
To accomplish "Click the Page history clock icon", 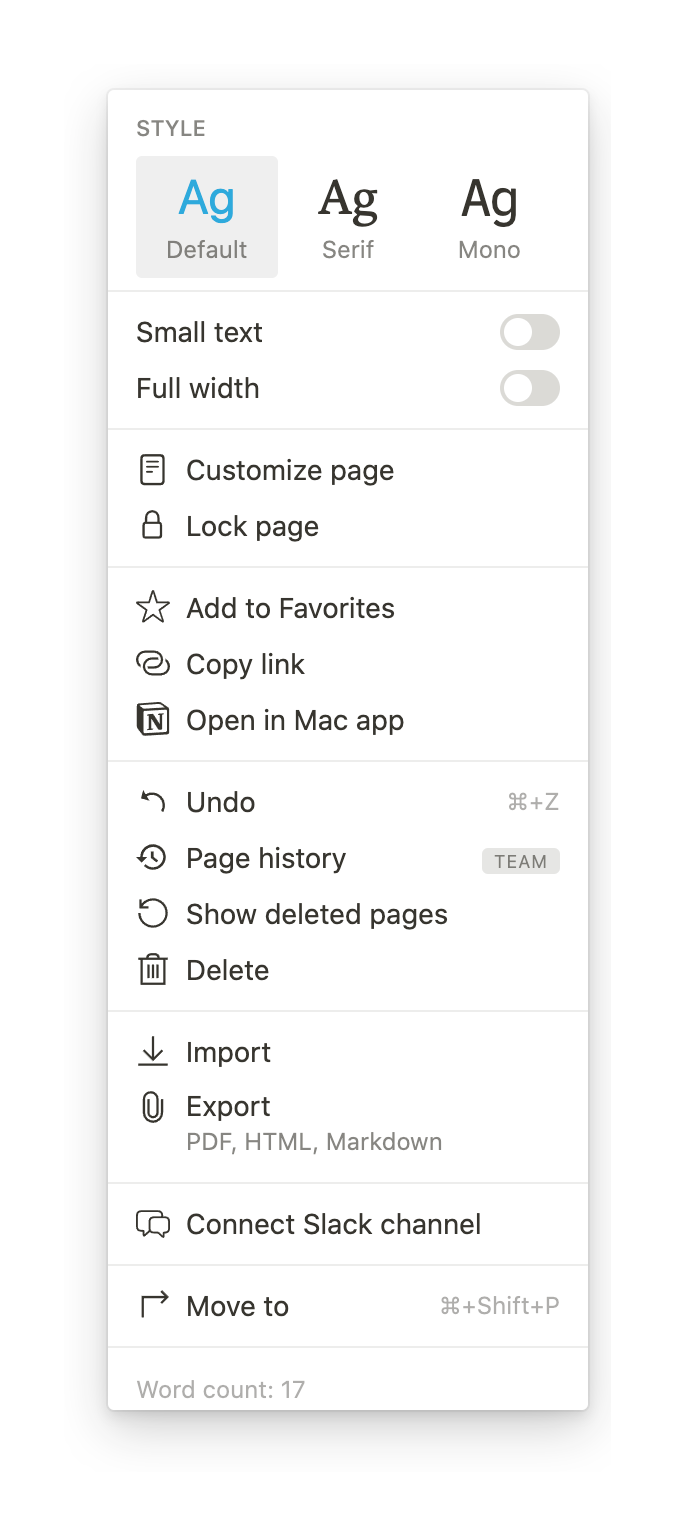I will [x=152, y=857].
